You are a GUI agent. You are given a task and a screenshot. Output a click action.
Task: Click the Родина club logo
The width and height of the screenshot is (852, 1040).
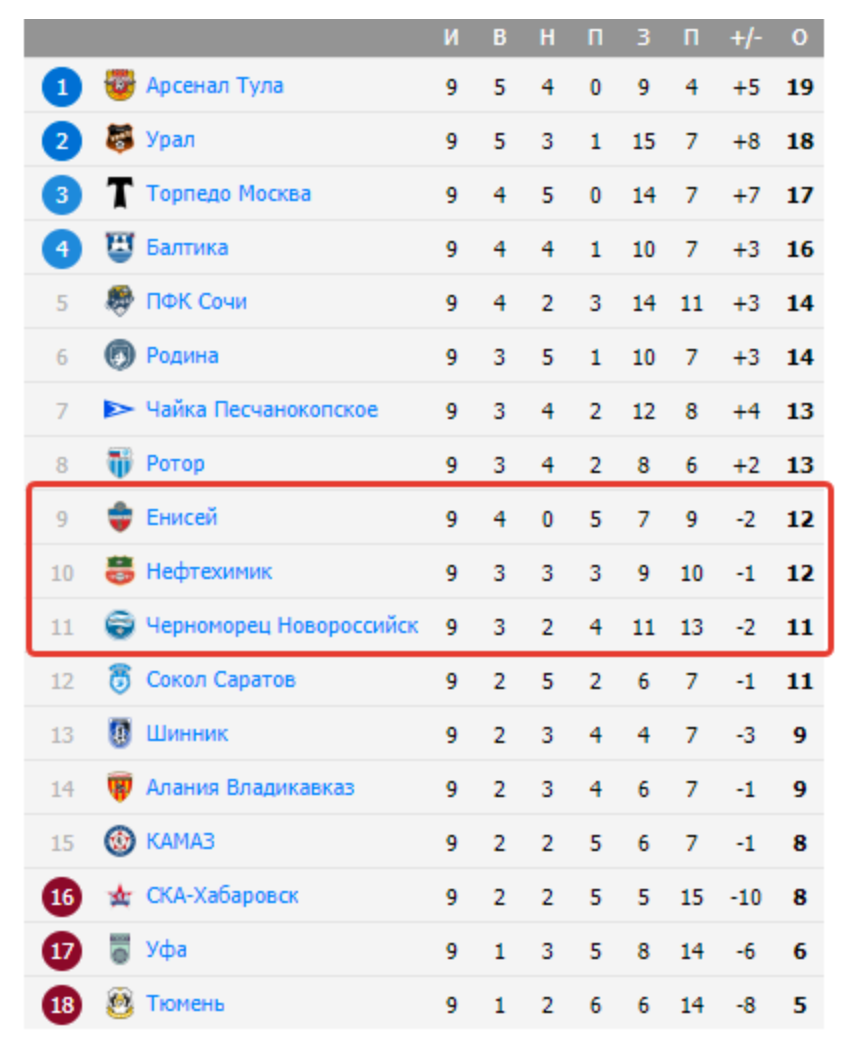(120, 356)
